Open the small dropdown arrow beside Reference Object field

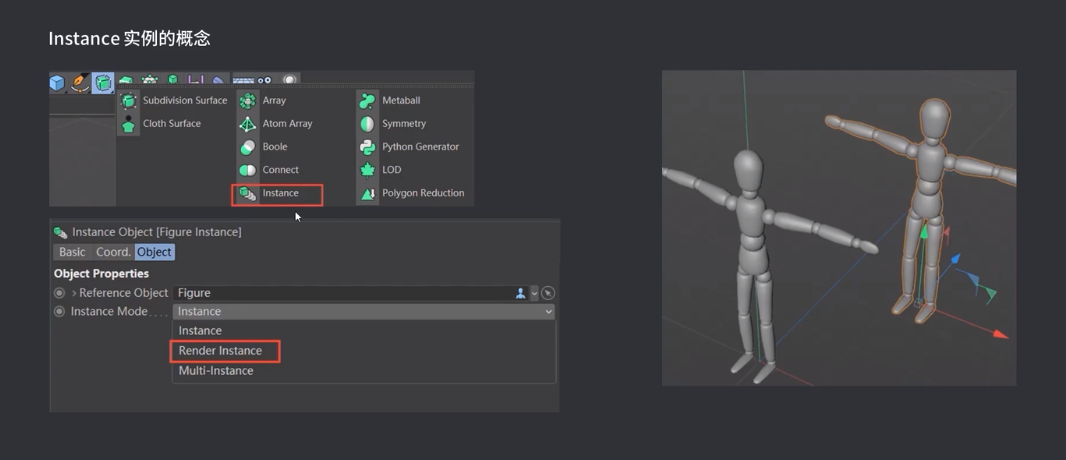click(534, 294)
